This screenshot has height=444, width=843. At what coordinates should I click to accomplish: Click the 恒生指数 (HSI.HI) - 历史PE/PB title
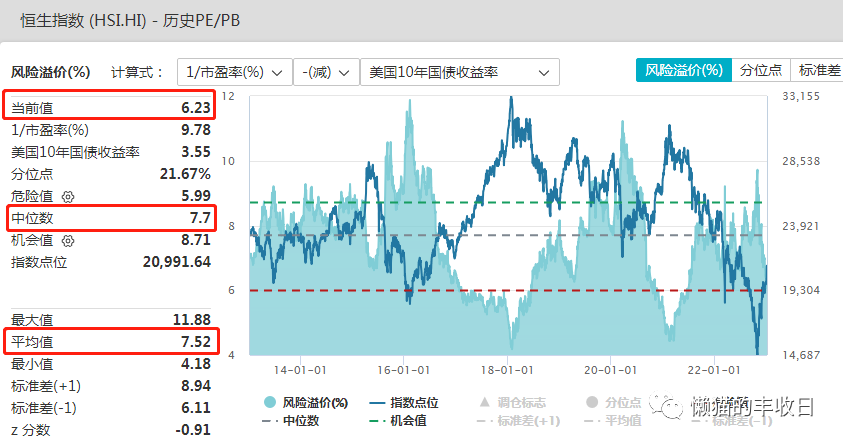(x=130, y=21)
